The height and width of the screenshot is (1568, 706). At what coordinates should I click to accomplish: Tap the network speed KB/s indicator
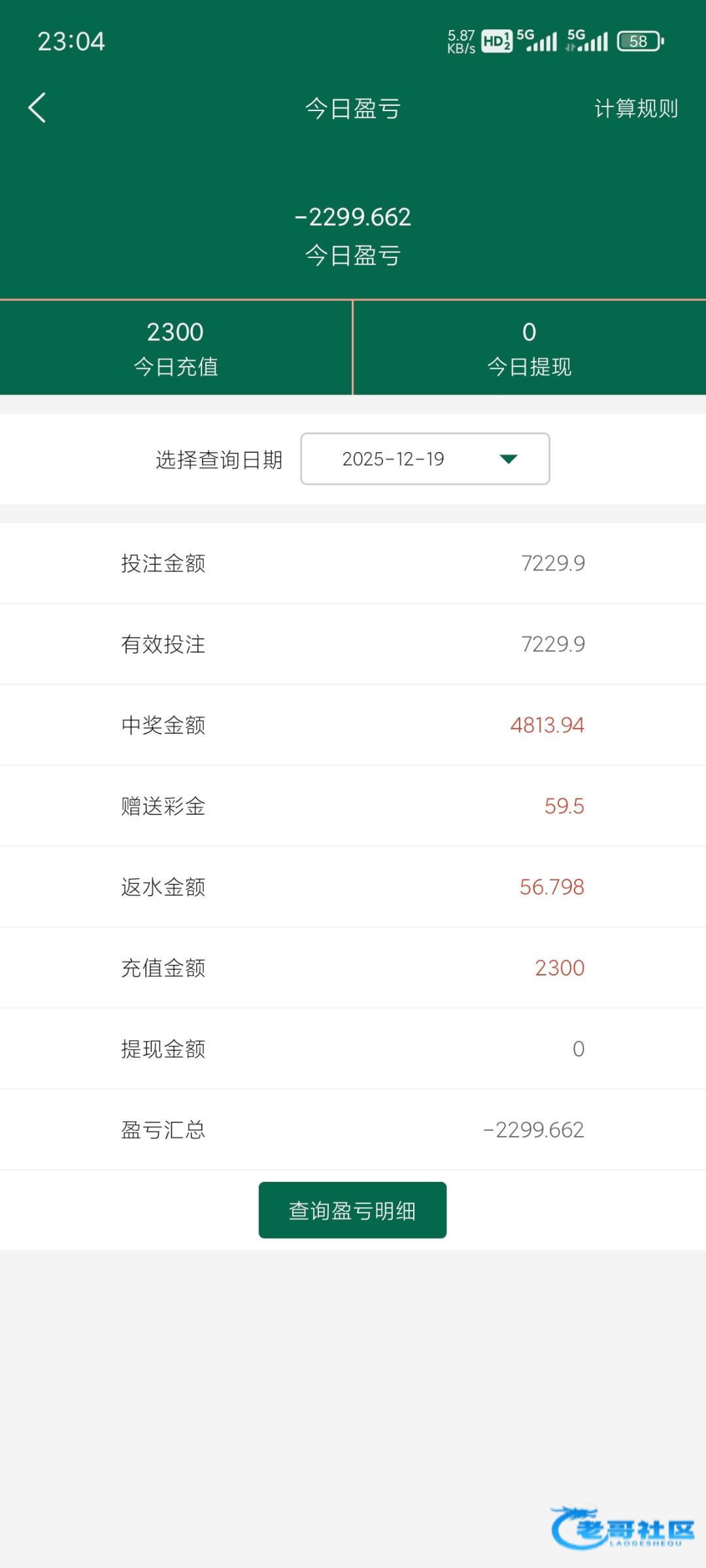point(461,41)
